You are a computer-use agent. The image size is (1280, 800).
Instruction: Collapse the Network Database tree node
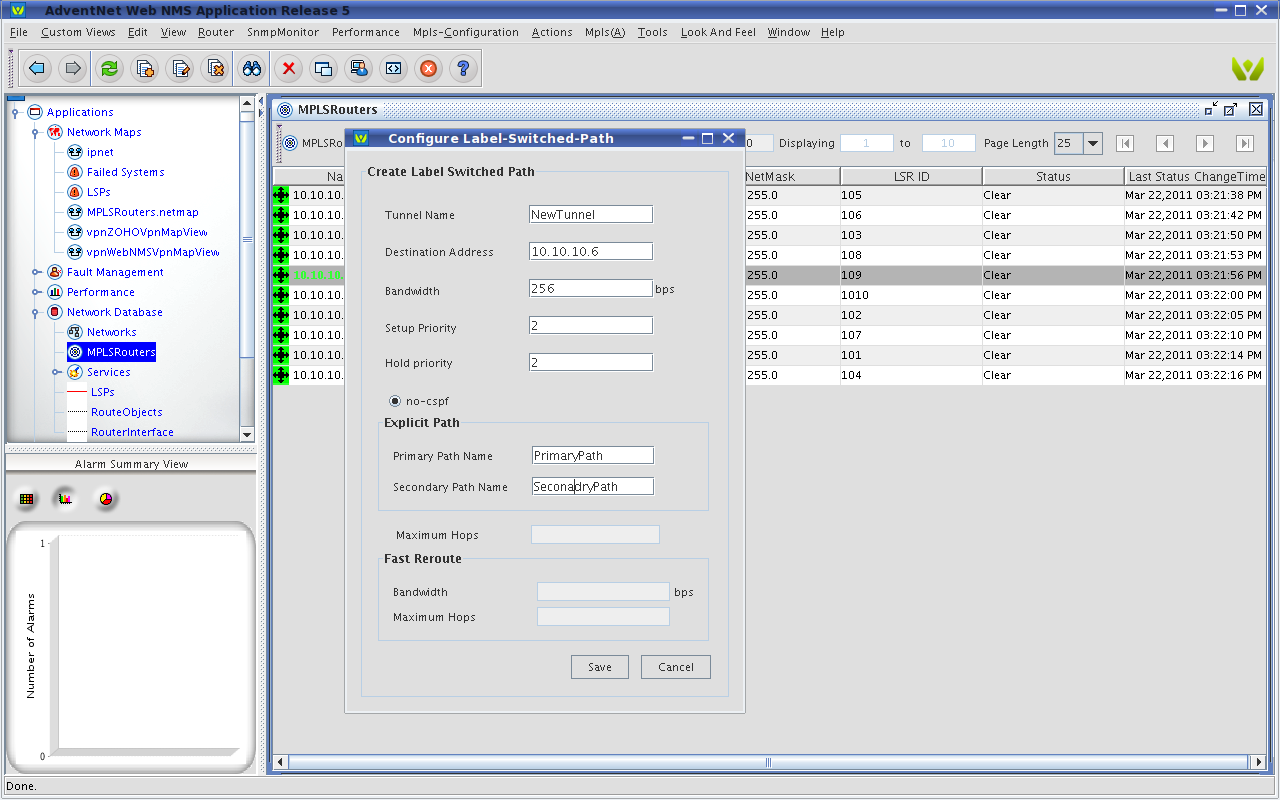tap(35, 312)
